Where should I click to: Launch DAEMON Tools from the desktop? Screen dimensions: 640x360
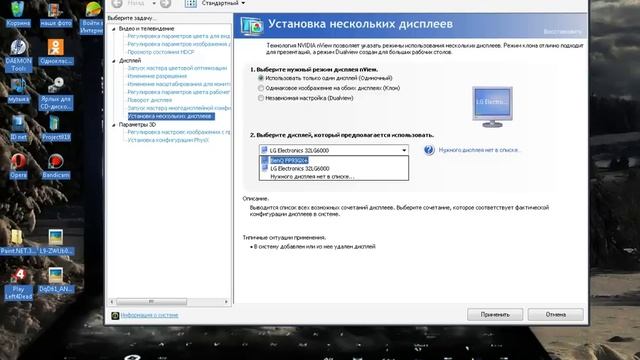click(18, 56)
